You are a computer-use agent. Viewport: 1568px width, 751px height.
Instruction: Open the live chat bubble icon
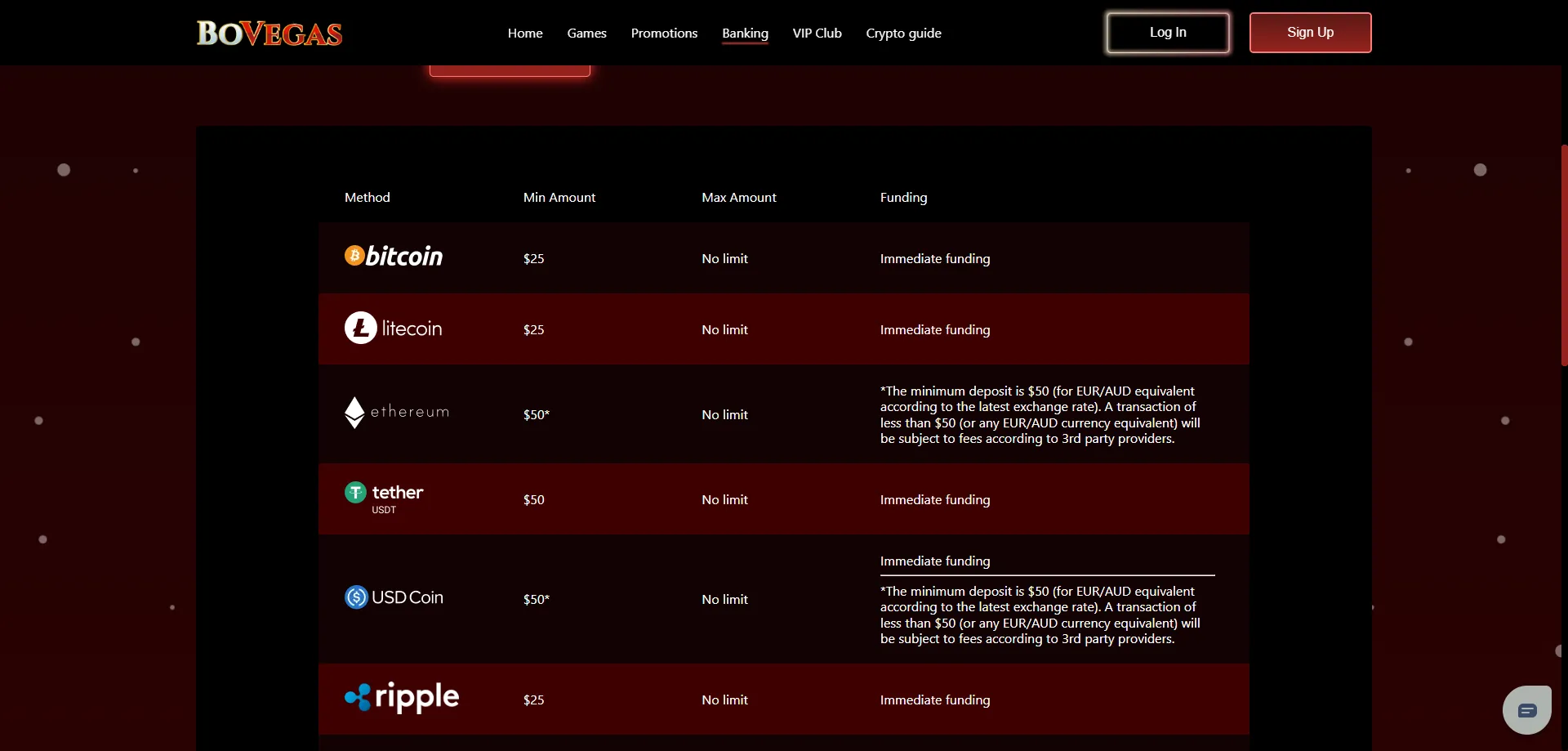click(1527, 710)
